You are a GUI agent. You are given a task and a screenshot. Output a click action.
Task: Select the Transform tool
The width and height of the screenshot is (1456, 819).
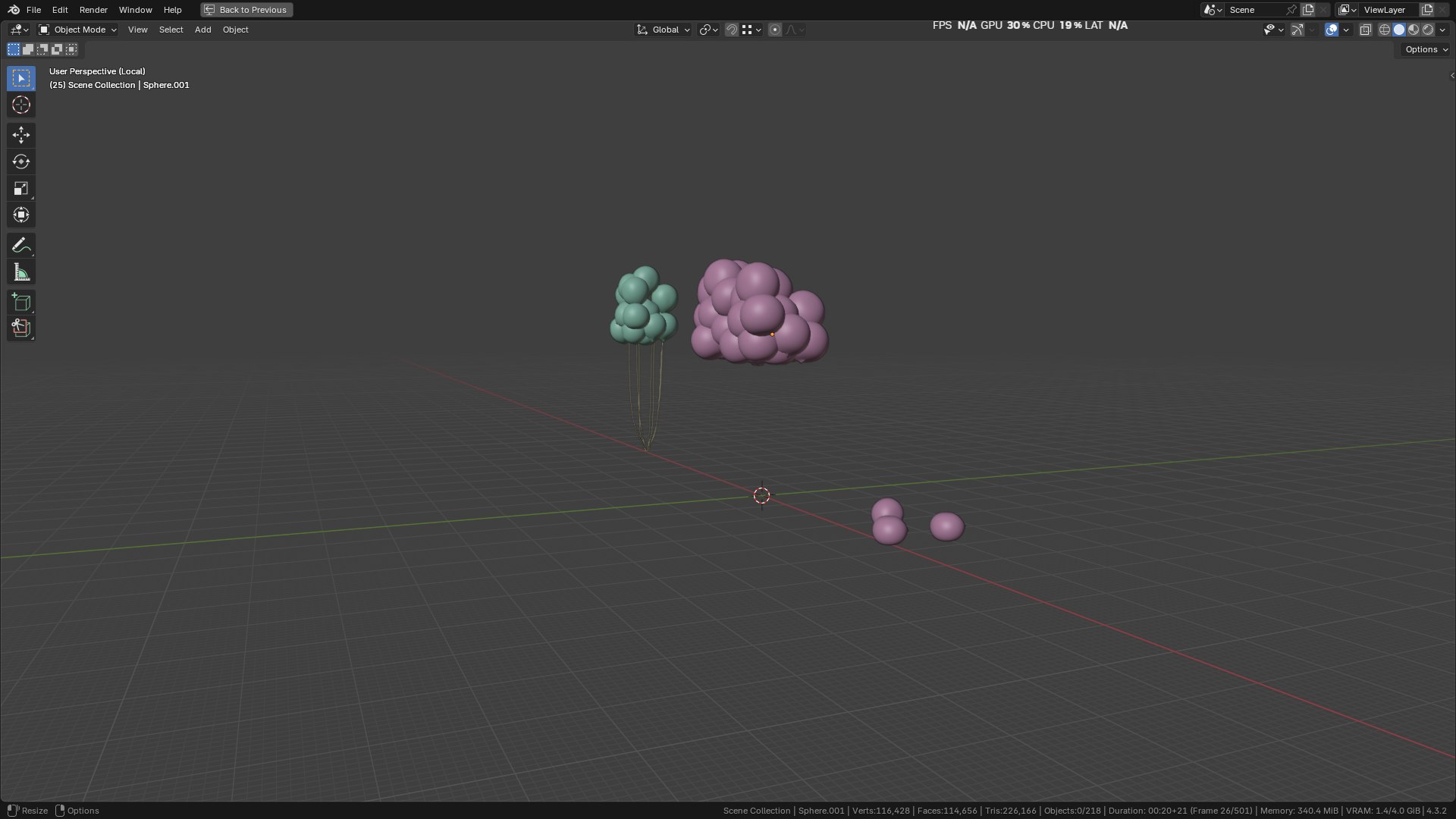(21, 215)
